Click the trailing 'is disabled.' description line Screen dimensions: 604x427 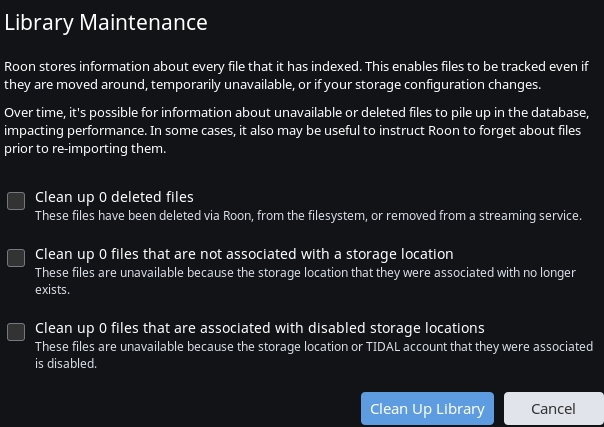66,363
